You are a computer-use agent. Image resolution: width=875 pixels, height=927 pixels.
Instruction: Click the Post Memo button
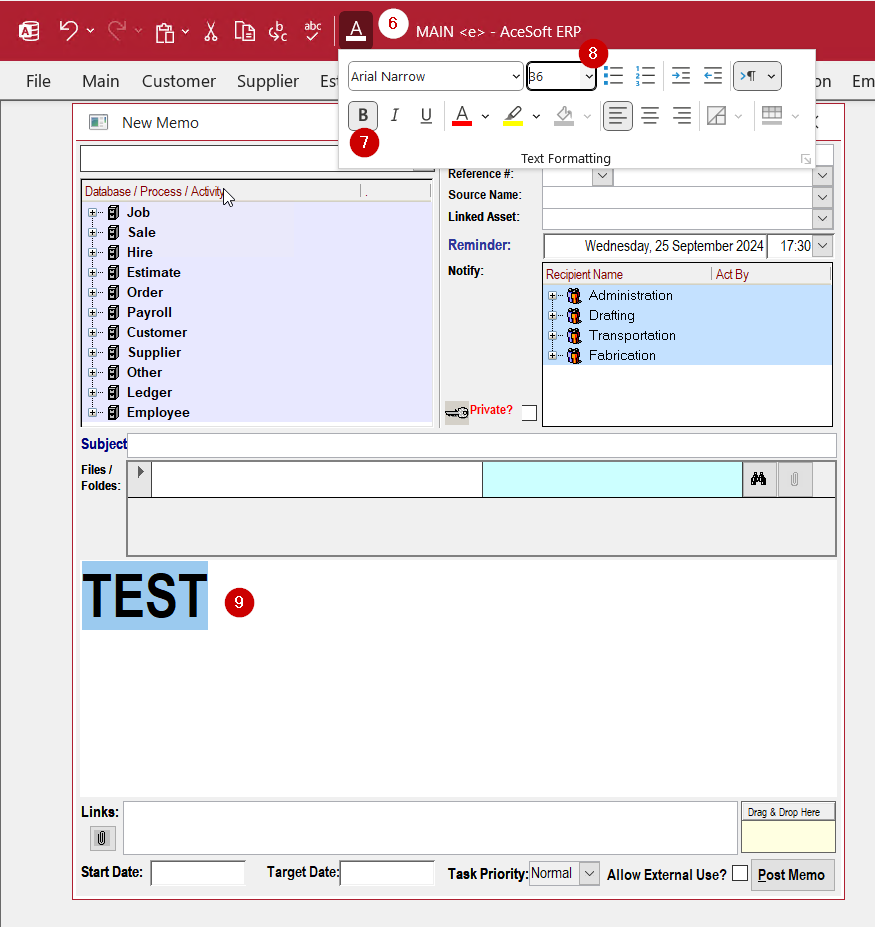pos(792,874)
